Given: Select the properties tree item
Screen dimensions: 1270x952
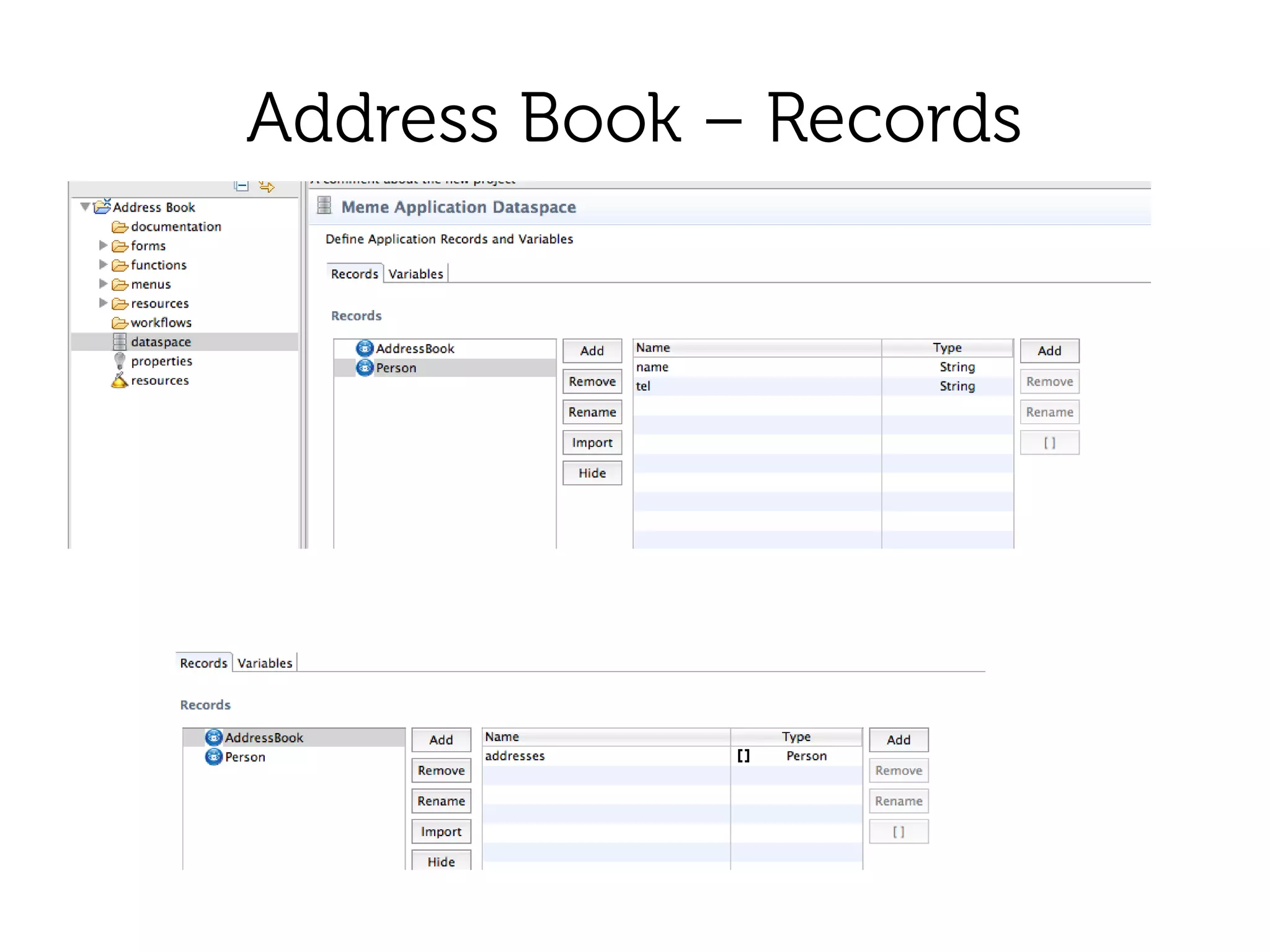Looking at the screenshot, I should pyautogui.click(x=161, y=361).
